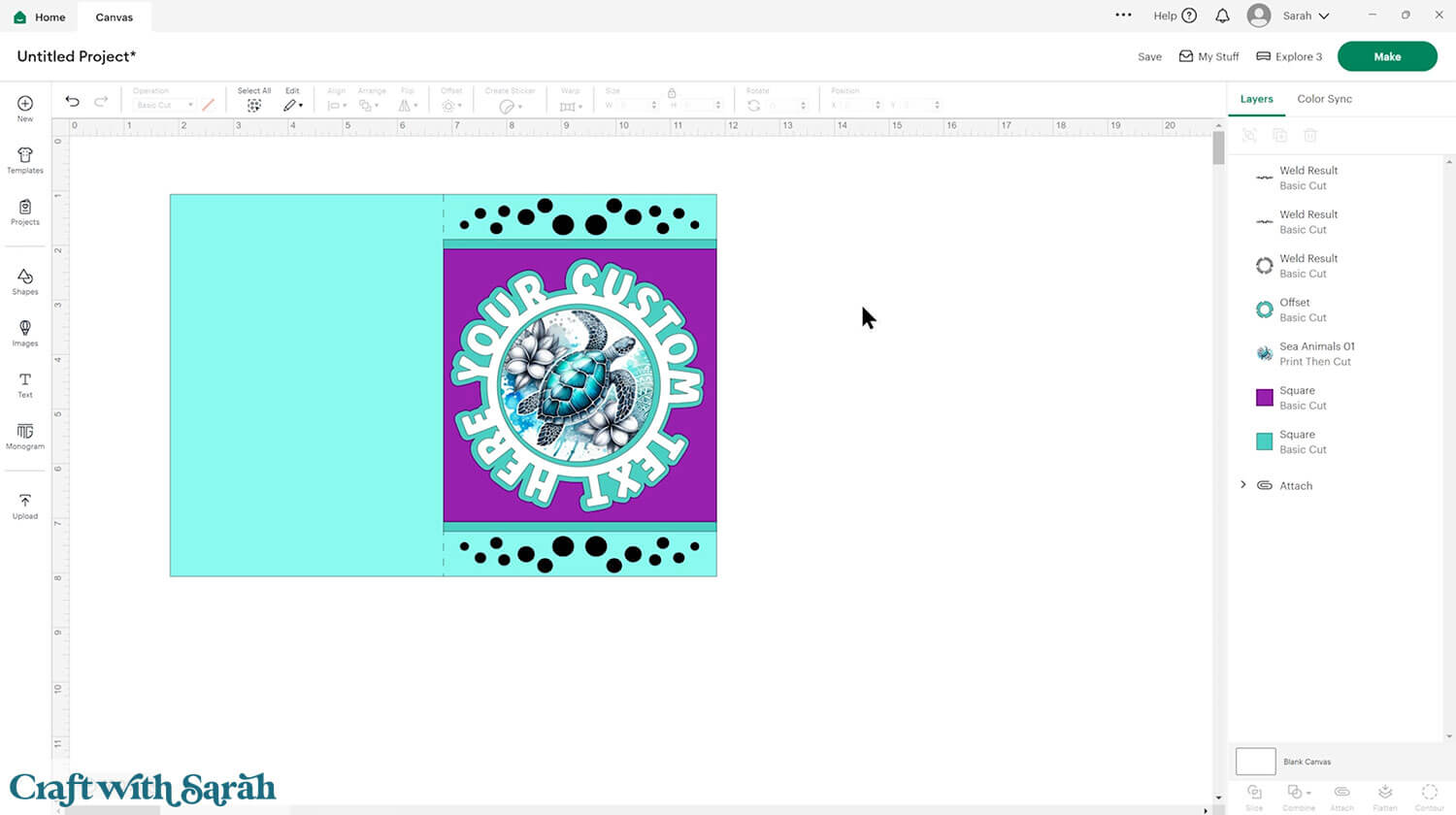This screenshot has width=1456, height=815.
Task: Select the Weld Result layer with ring thumbnail
Action: [1336, 266]
